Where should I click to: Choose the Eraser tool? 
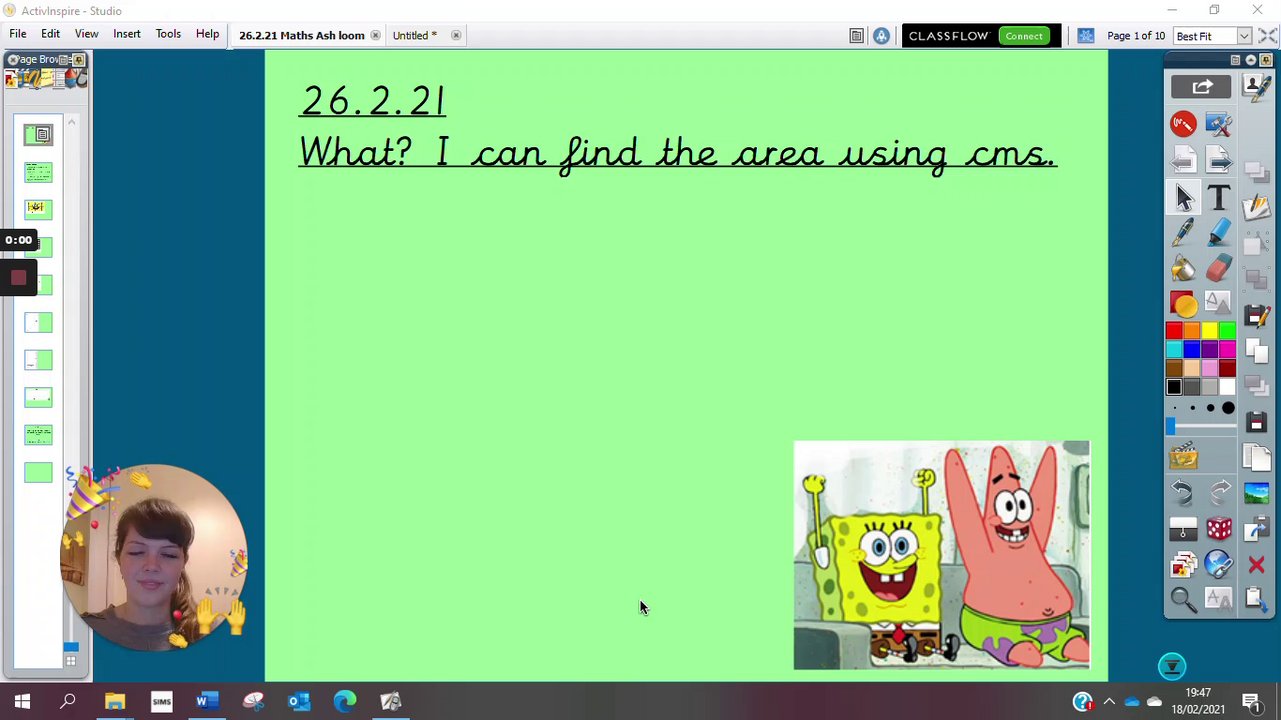point(1219,268)
